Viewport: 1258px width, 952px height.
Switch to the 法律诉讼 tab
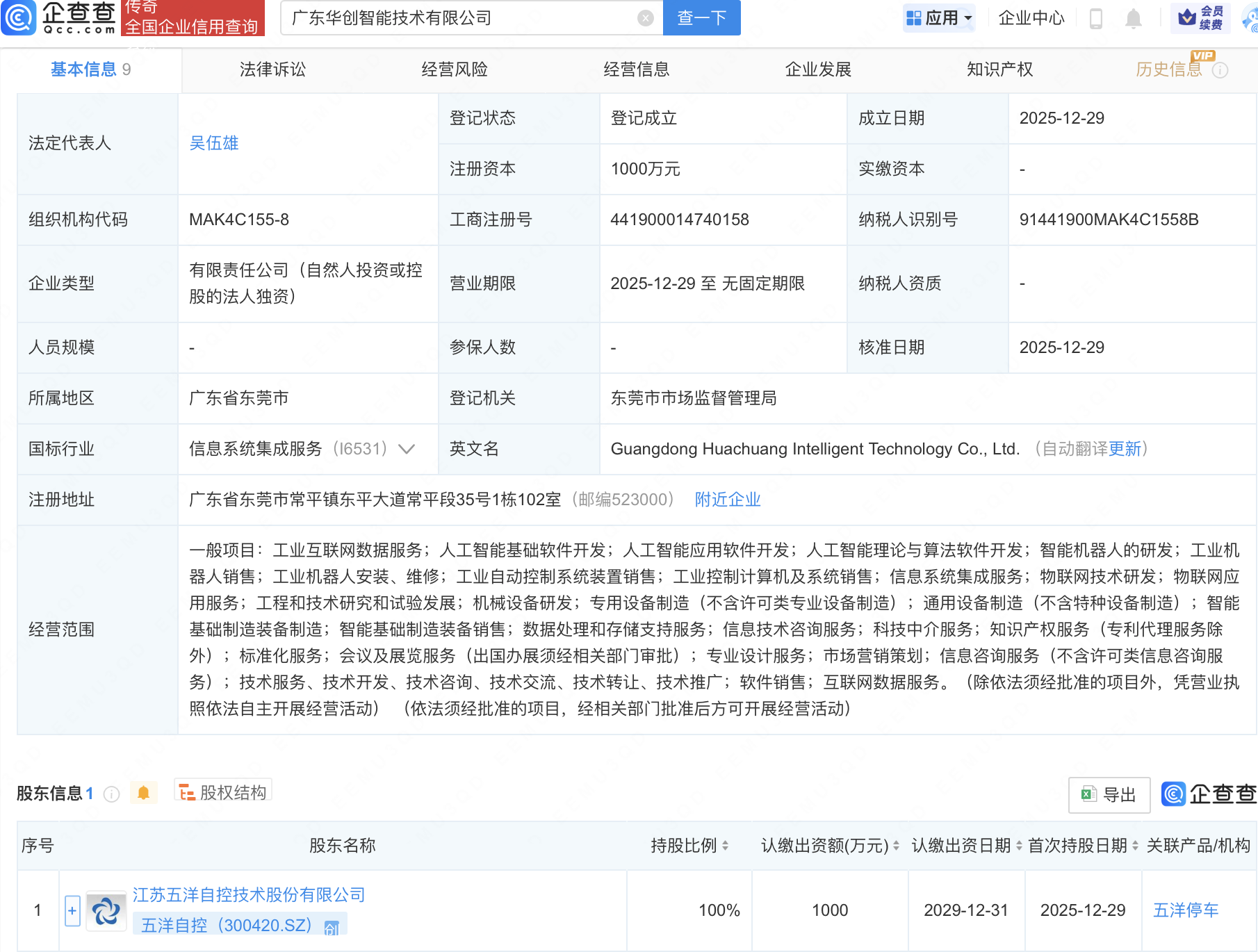point(272,69)
